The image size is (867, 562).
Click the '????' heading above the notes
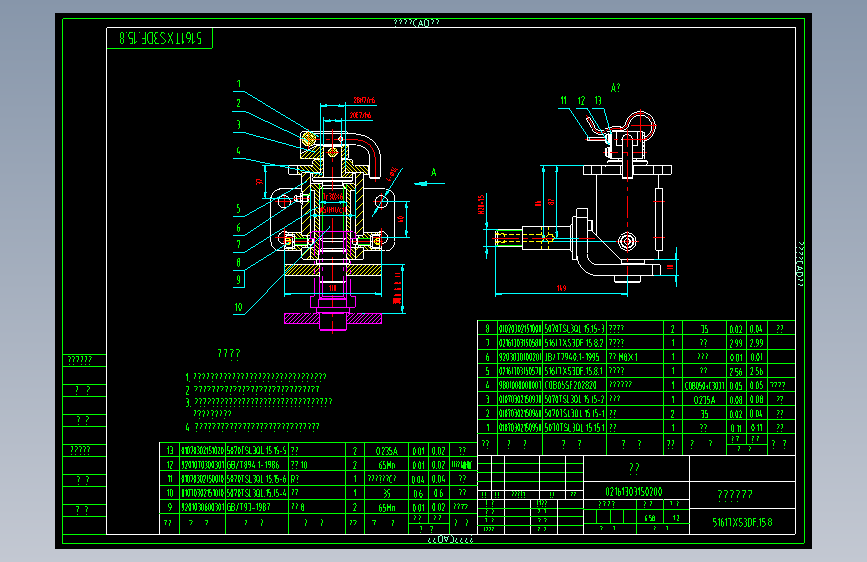229,353
